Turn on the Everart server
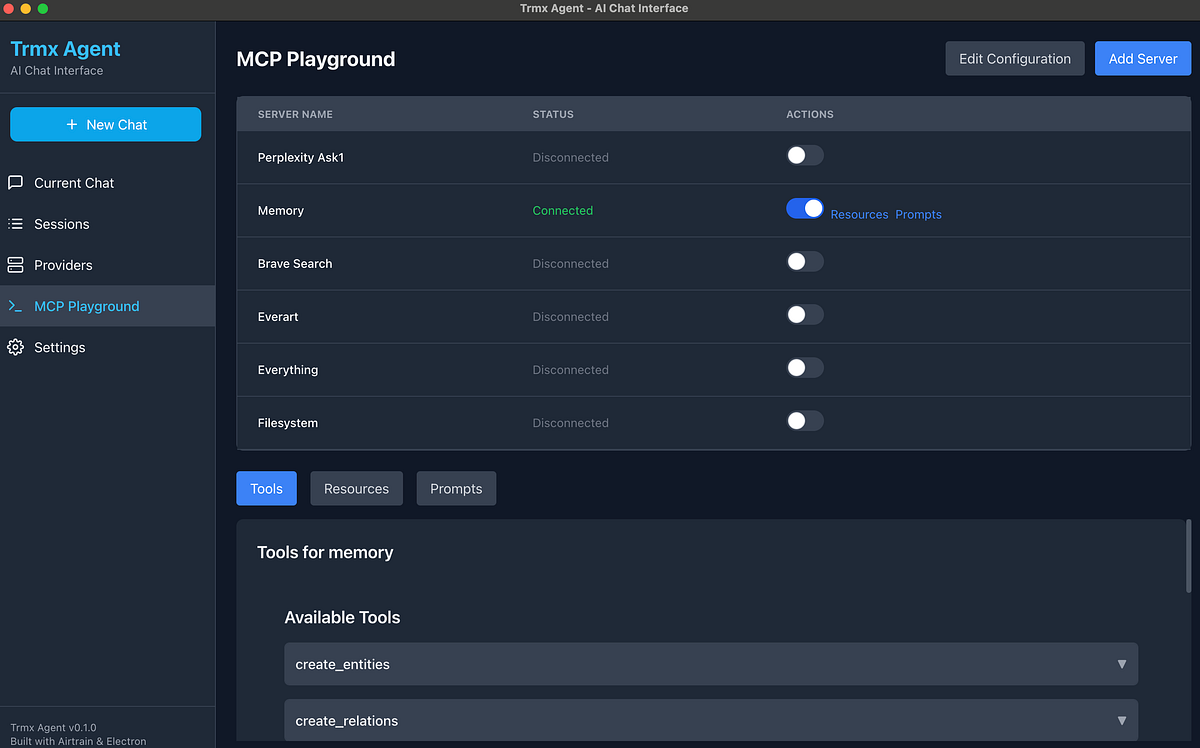 pos(805,314)
